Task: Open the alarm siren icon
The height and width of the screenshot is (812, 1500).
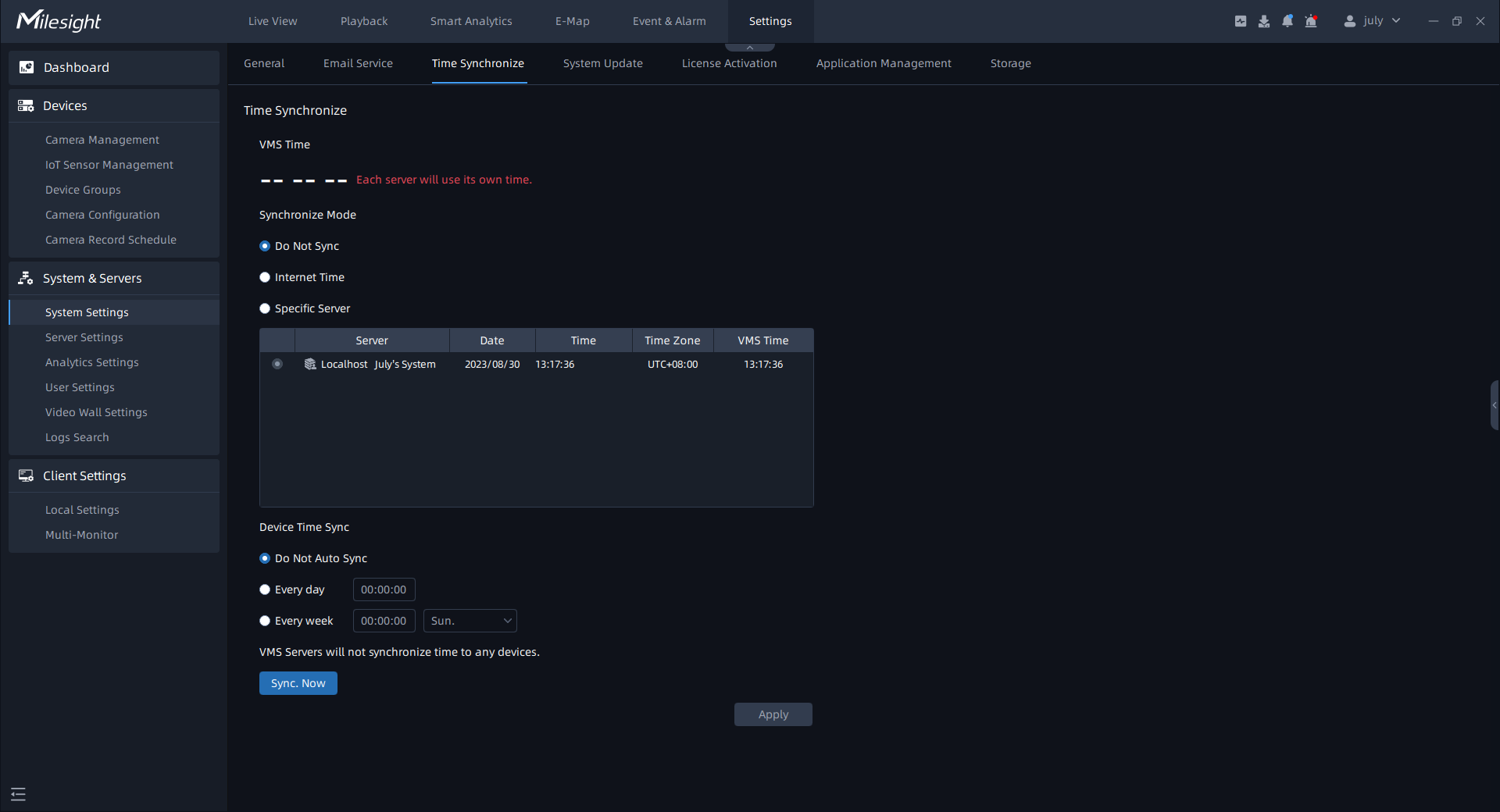Action: [x=1311, y=21]
